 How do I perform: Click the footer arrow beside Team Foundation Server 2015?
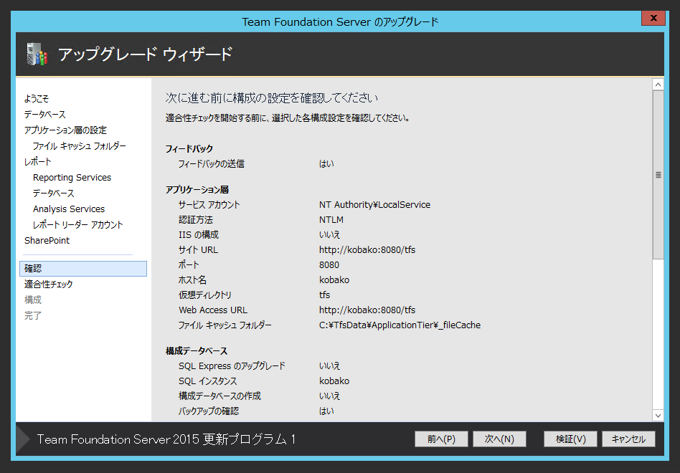[23, 439]
